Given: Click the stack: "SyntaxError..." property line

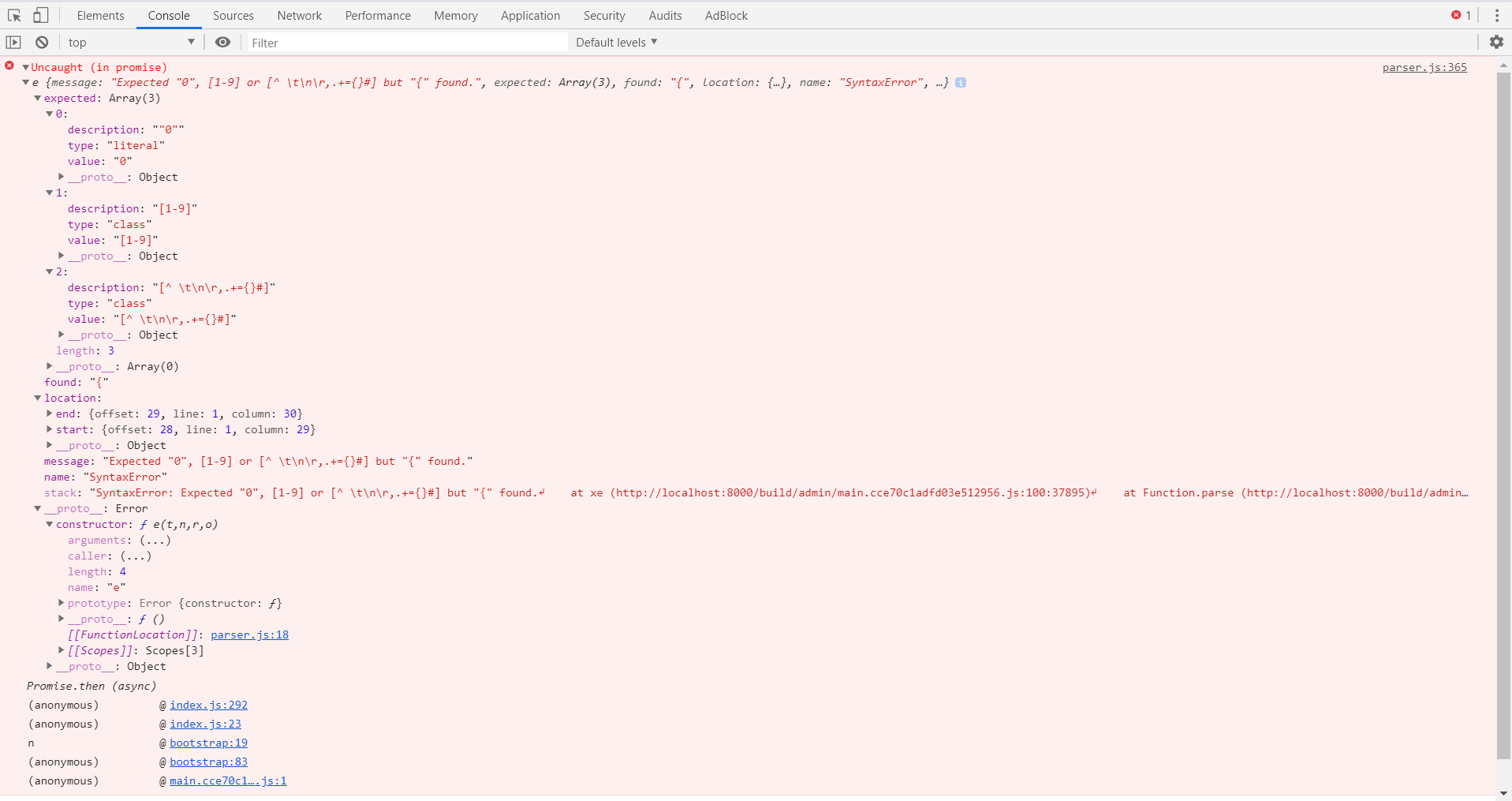Looking at the screenshot, I should (756, 492).
